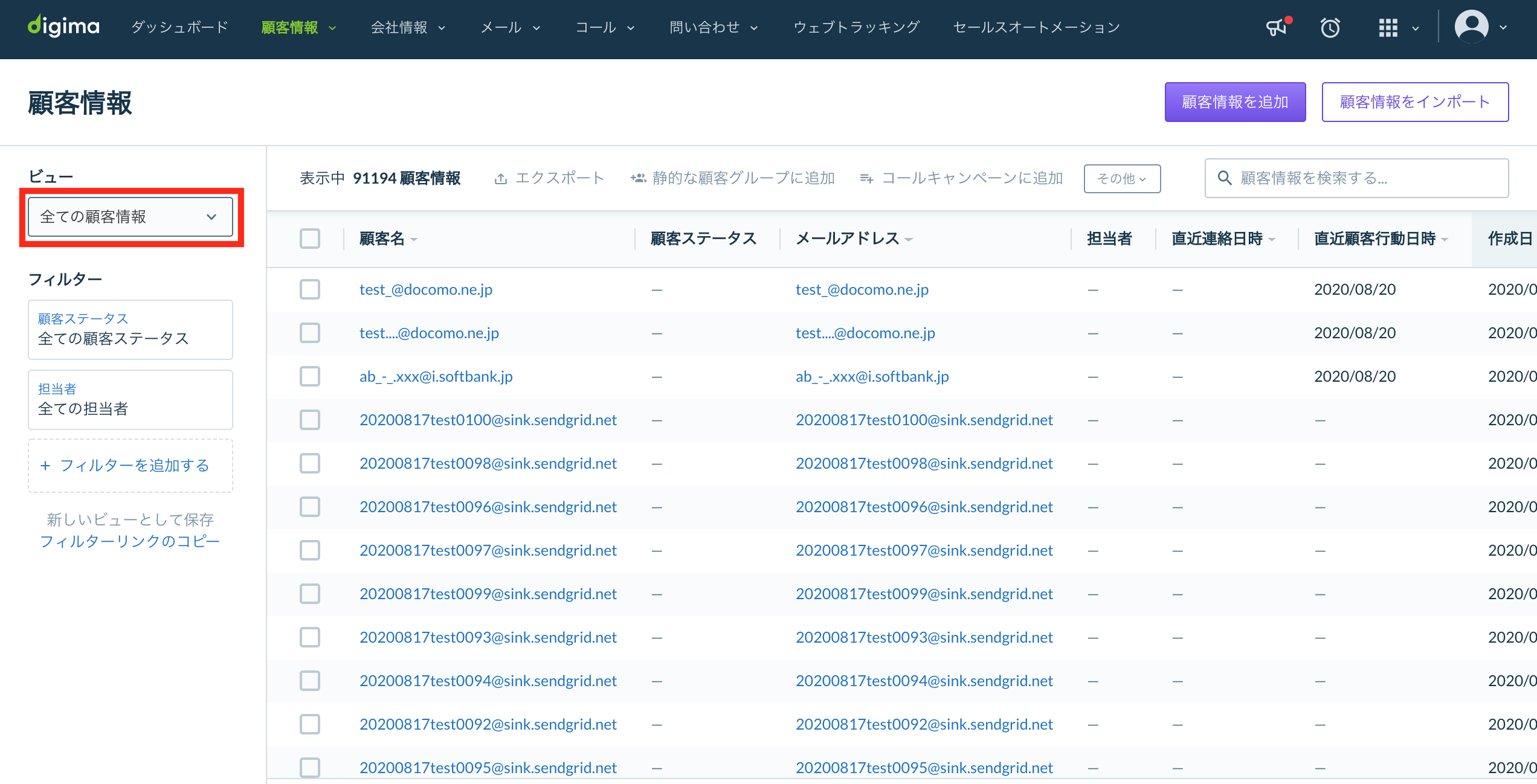This screenshot has width=1537, height=784.
Task: Open the 担当者 filter selector
Action: pos(130,400)
